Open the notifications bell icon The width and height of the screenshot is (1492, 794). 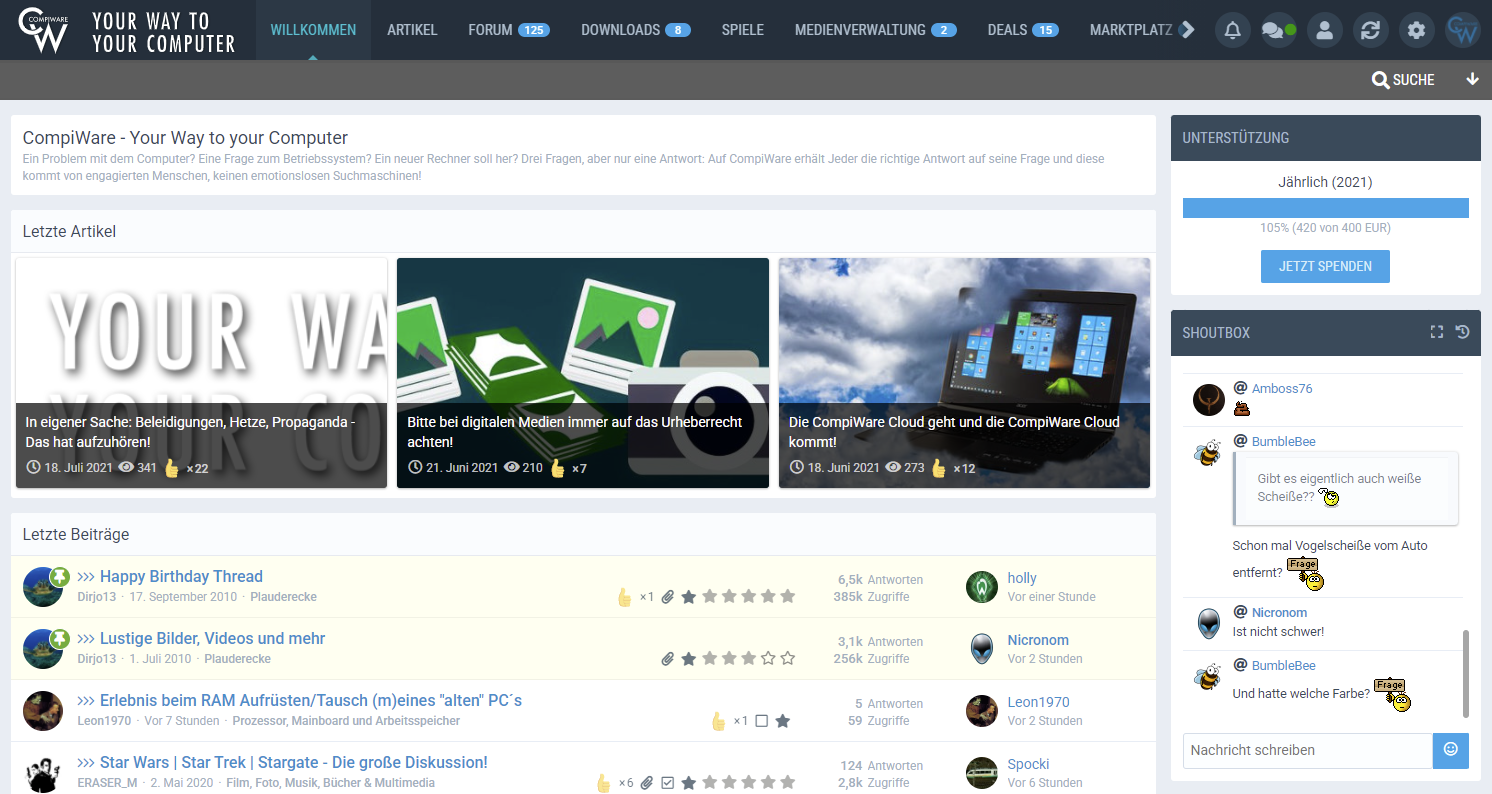click(x=1233, y=30)
